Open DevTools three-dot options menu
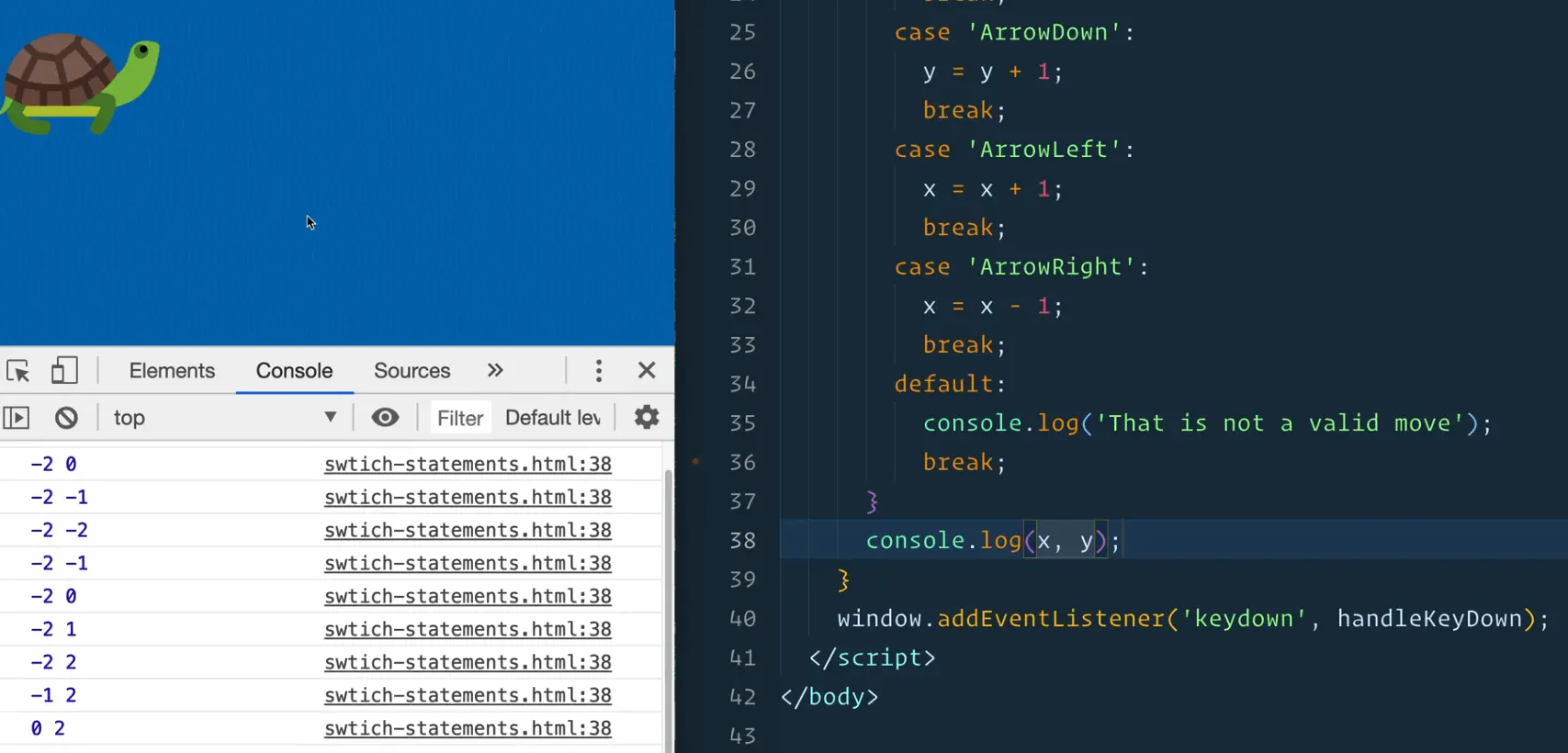The width and height of the screenshot is (1568, 753). tap(599, 371)
